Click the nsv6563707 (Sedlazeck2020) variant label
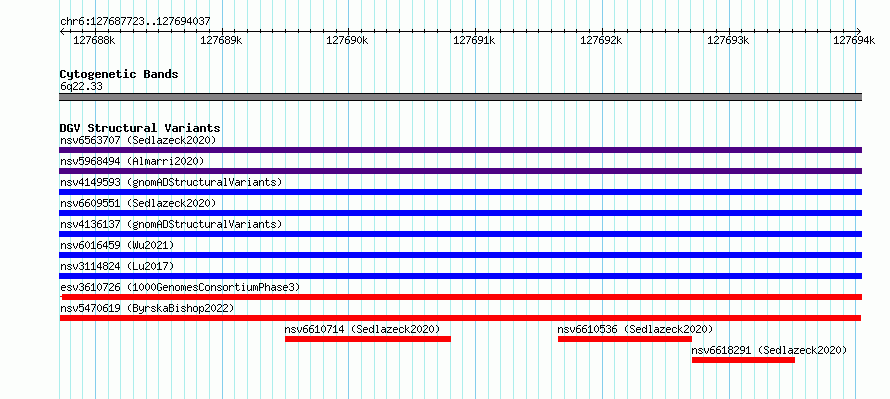 pyautogui.click(x=138, y=140)
